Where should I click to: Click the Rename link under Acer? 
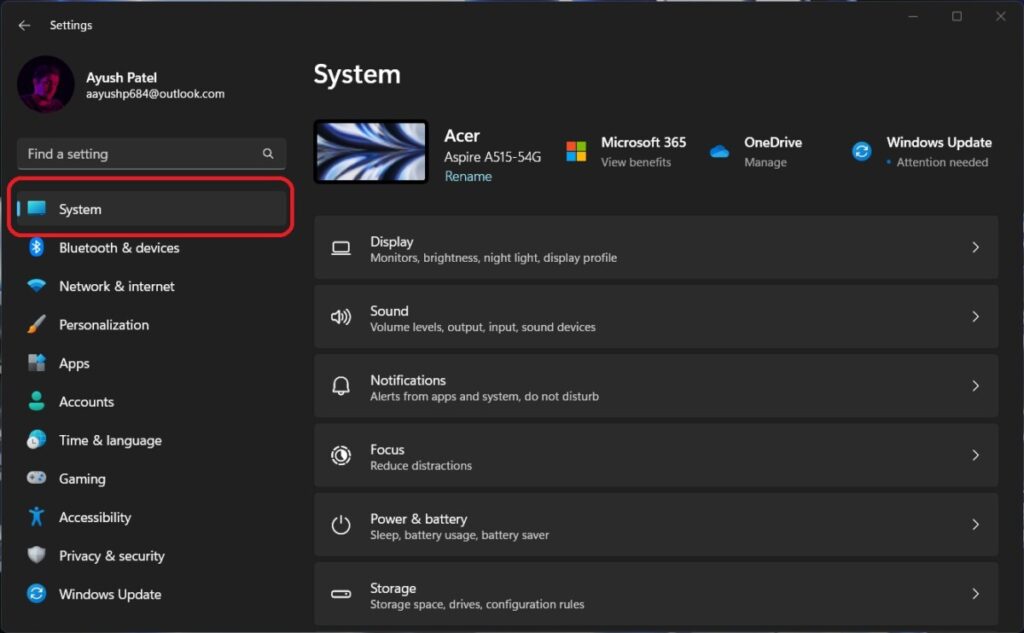click(468, 175)
